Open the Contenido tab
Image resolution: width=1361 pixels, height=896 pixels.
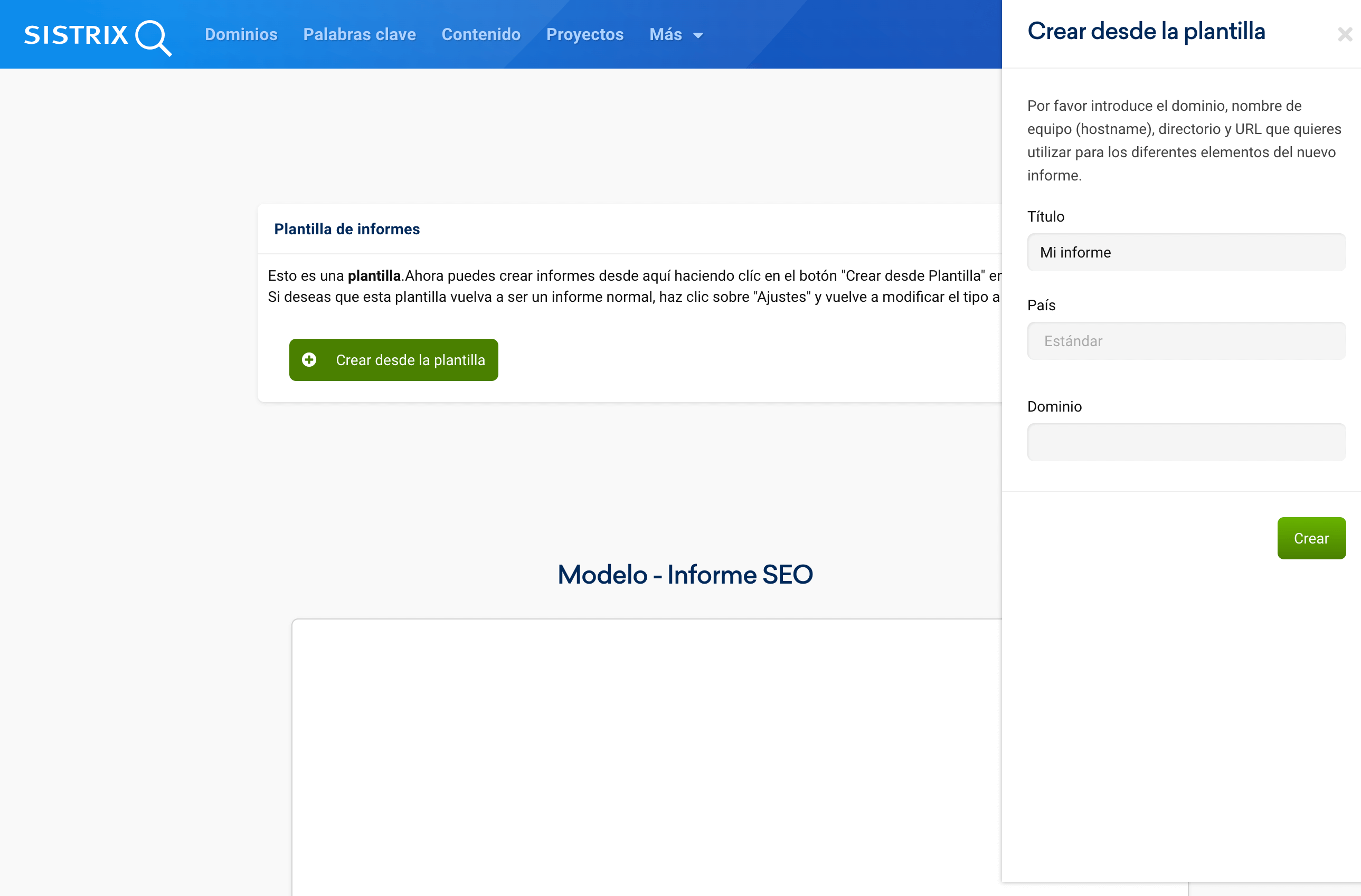(480, 34)
